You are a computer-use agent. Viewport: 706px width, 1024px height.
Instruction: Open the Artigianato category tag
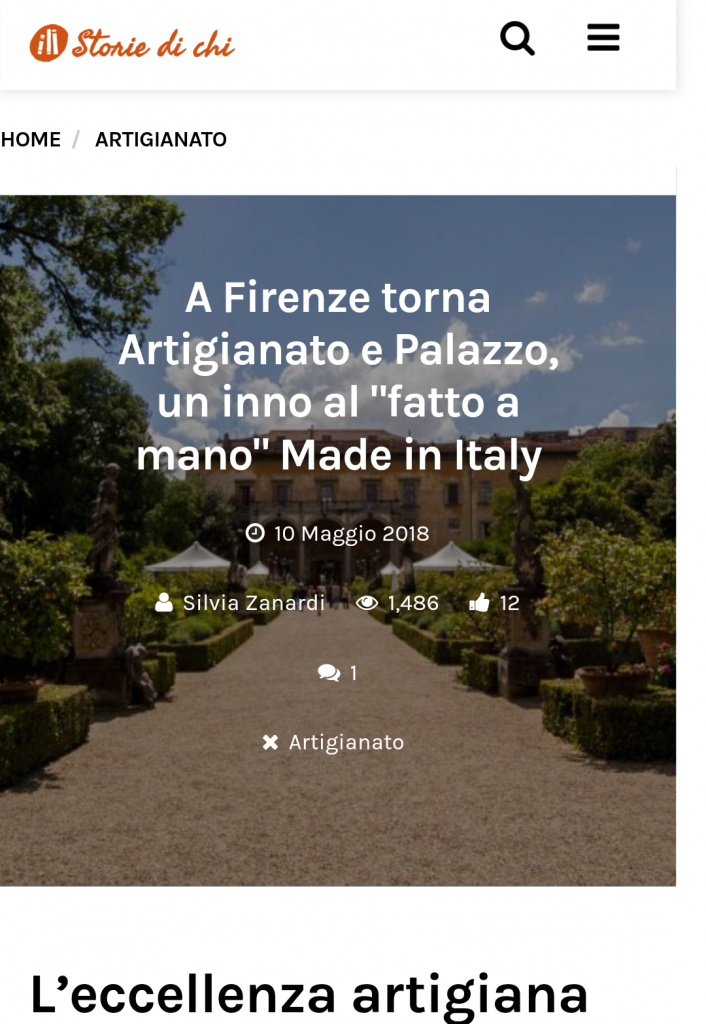click(x=346, y=743)
